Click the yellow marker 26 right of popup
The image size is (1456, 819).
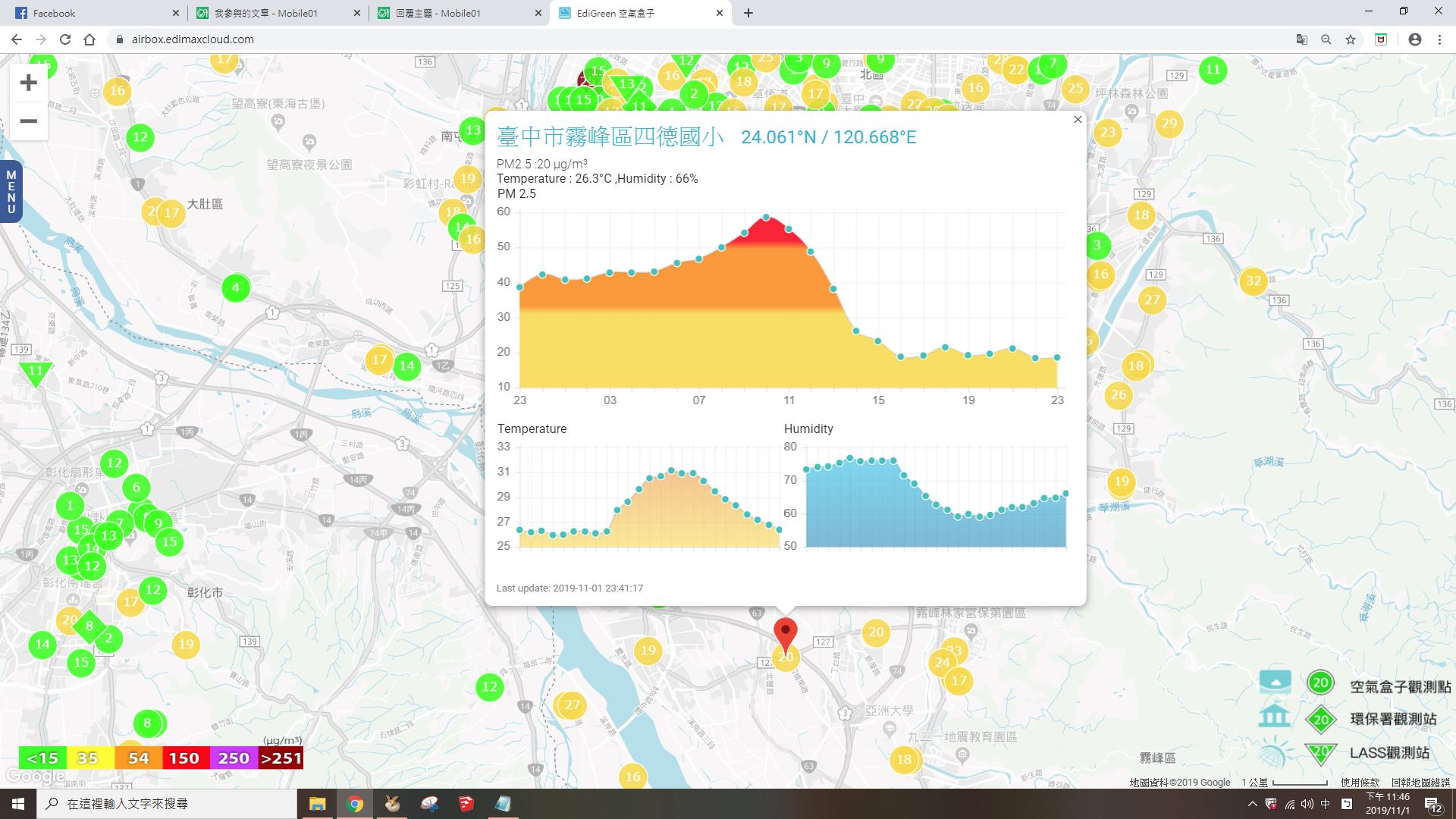point(1119,394)
